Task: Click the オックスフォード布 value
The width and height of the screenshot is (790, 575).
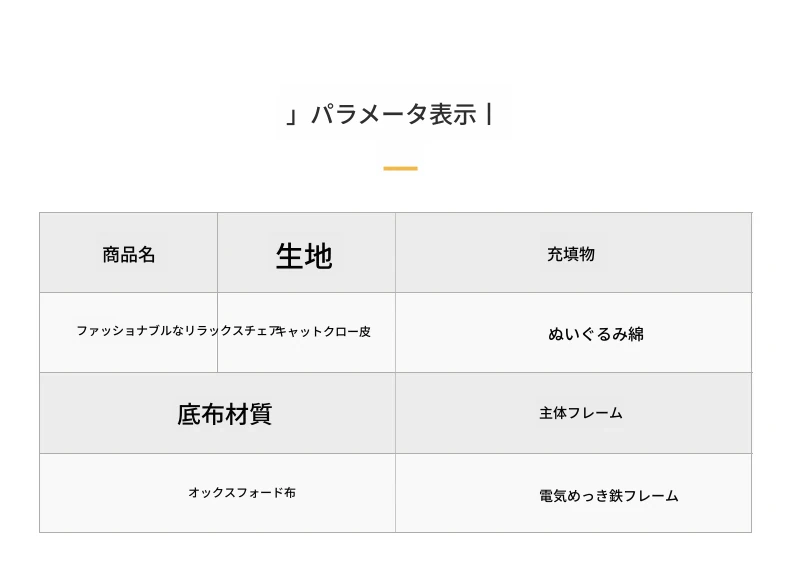Action: [242, 493]
